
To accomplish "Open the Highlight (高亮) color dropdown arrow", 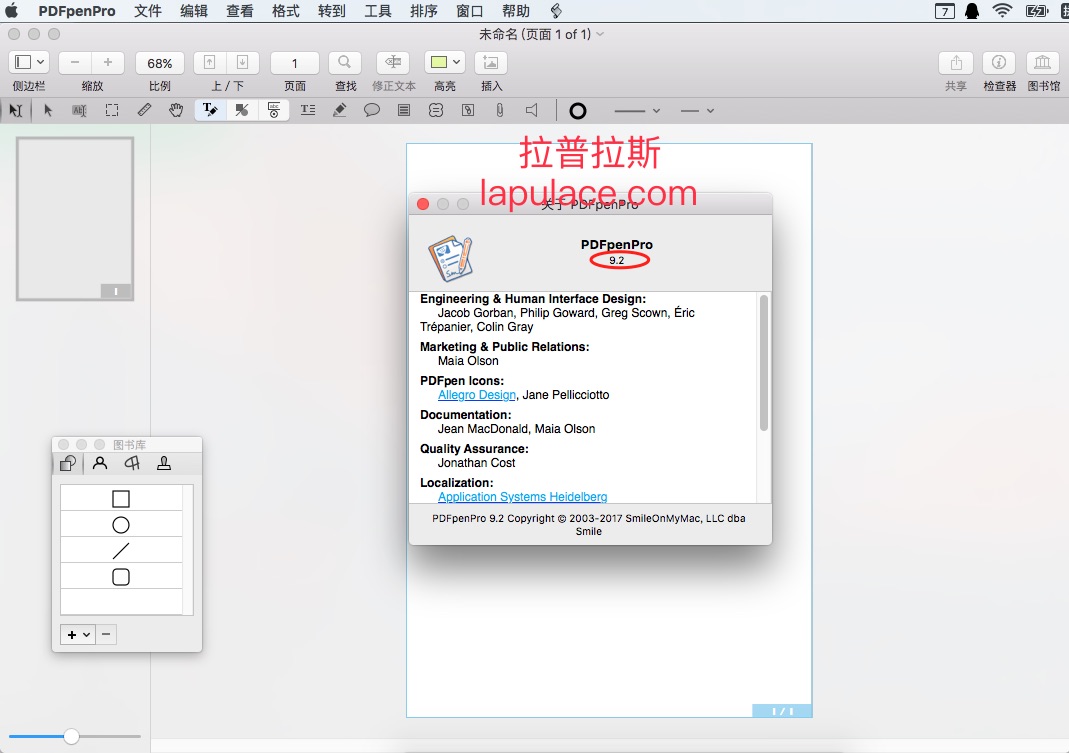I will click(457, 63).
